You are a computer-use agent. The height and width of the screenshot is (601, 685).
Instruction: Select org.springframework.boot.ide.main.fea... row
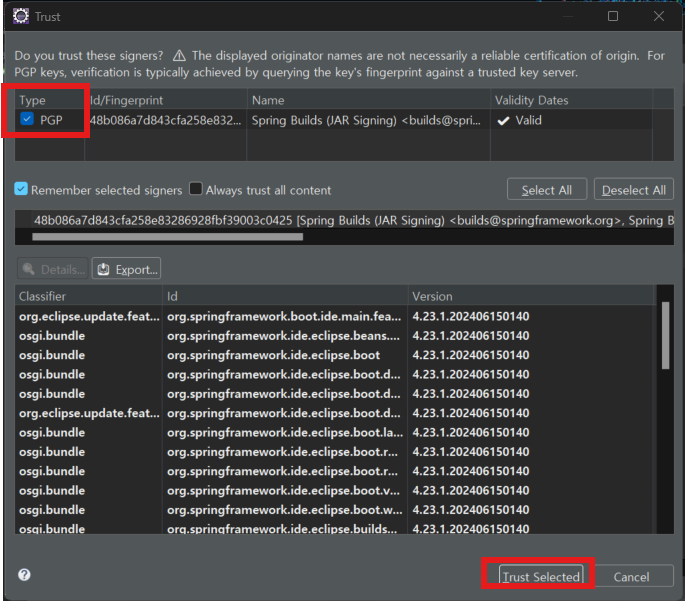(336, 316)
